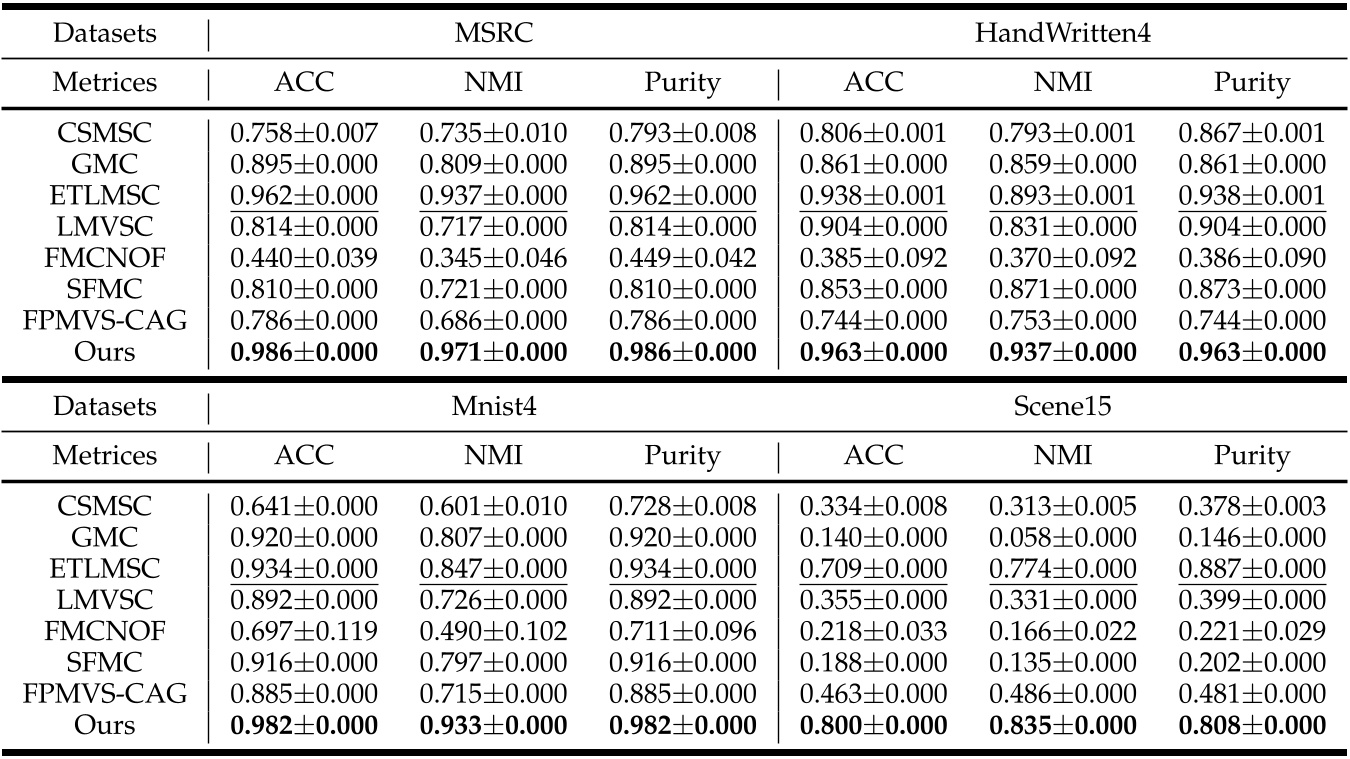Select the Scene15 dataset header
Image resolution: width=1350 pixels, height=759 pixels.
[1062, 407]
